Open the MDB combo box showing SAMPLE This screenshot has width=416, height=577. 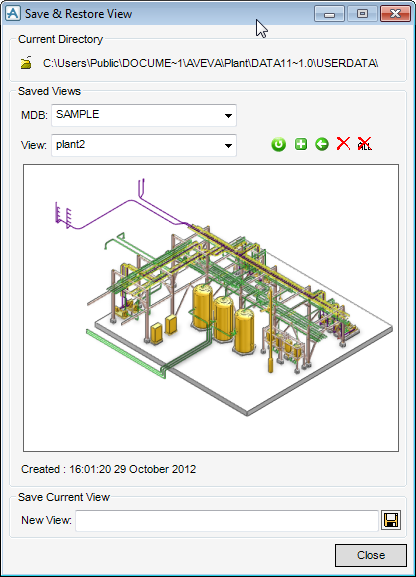click(144, 115)
